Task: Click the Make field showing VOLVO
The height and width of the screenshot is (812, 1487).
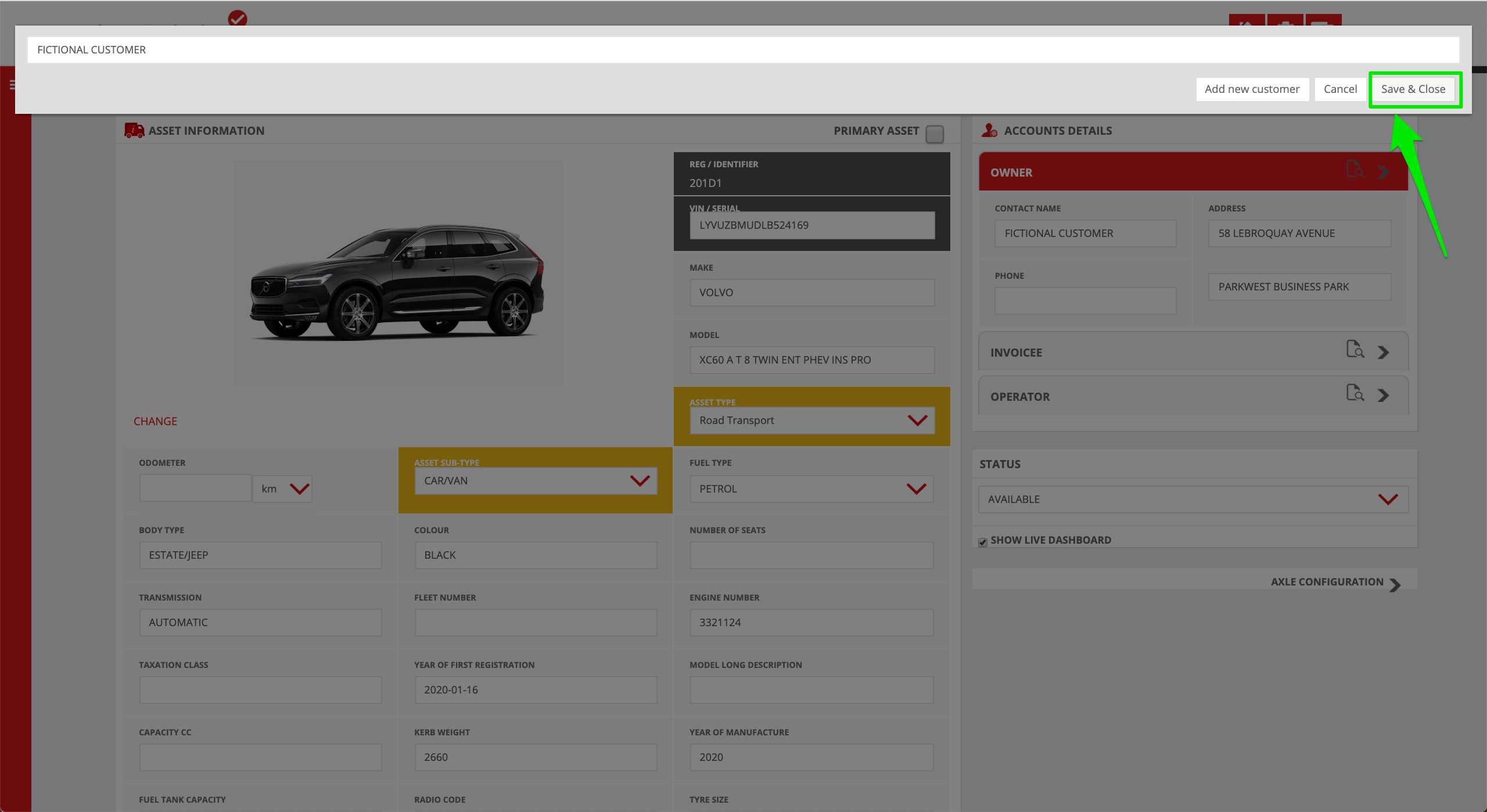Action: [812, 293]
